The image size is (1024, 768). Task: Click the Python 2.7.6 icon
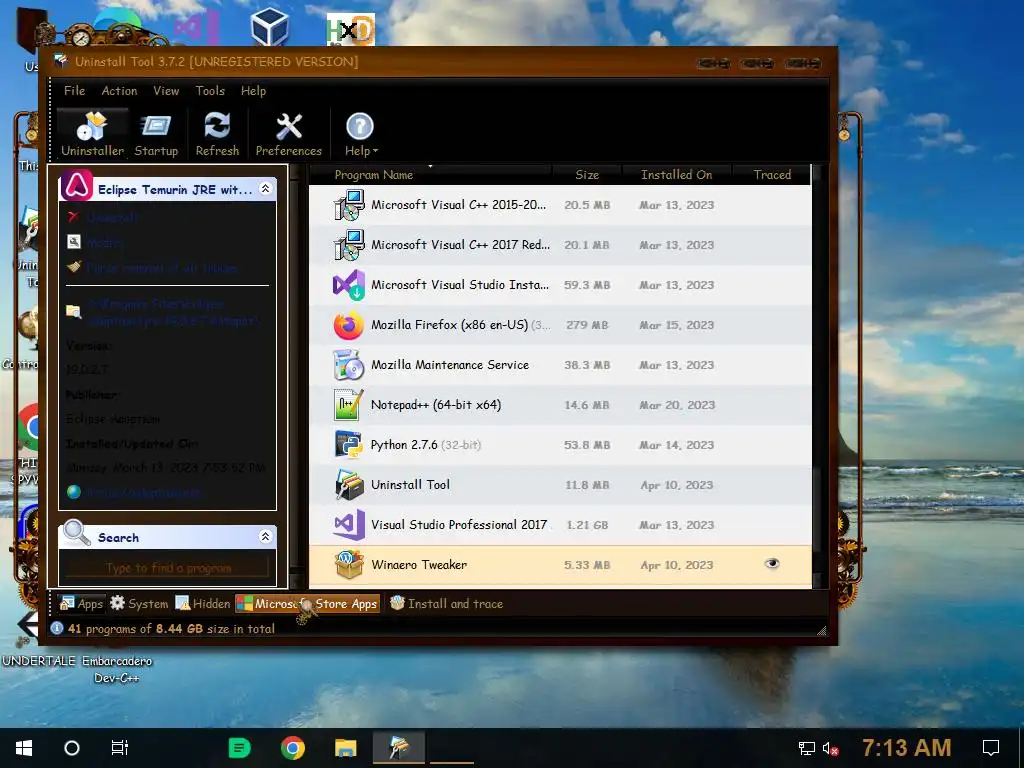[x=349, y=445]
